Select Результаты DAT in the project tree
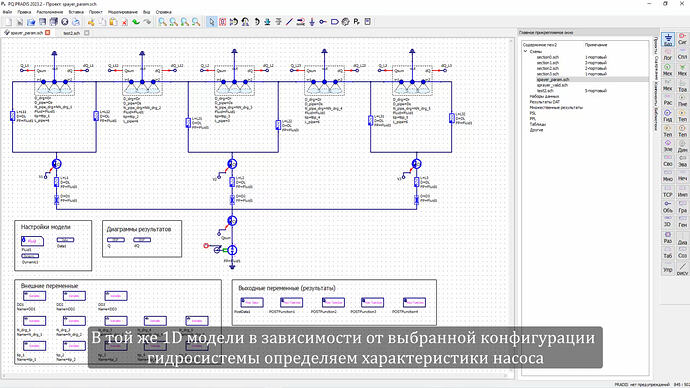690x388 pixels. coord(544,102)
